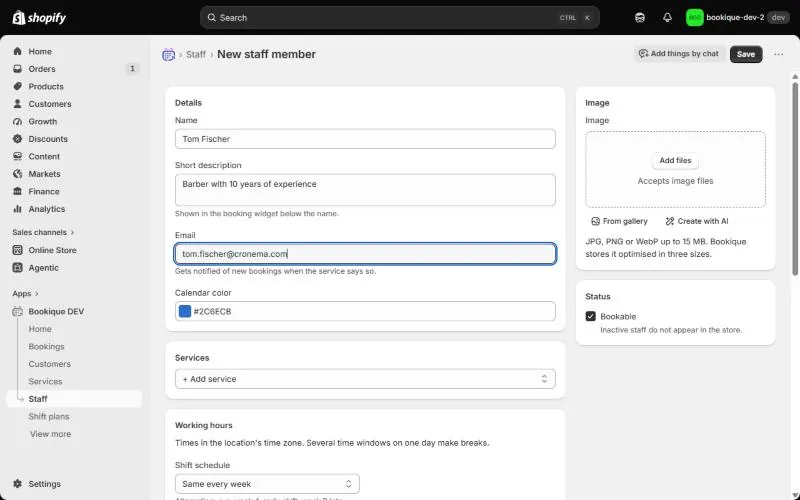Click the Content icon in sidebar
The image size is (800, 500).
tap(18, 156)
